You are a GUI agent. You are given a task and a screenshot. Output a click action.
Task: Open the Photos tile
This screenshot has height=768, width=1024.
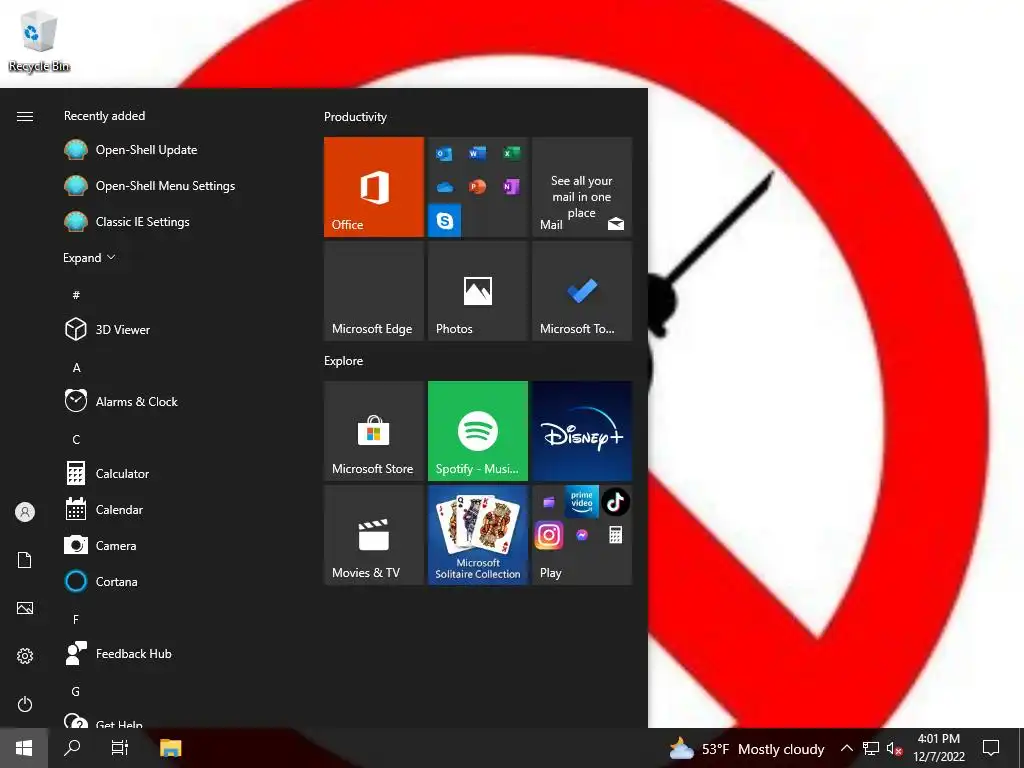477,291
